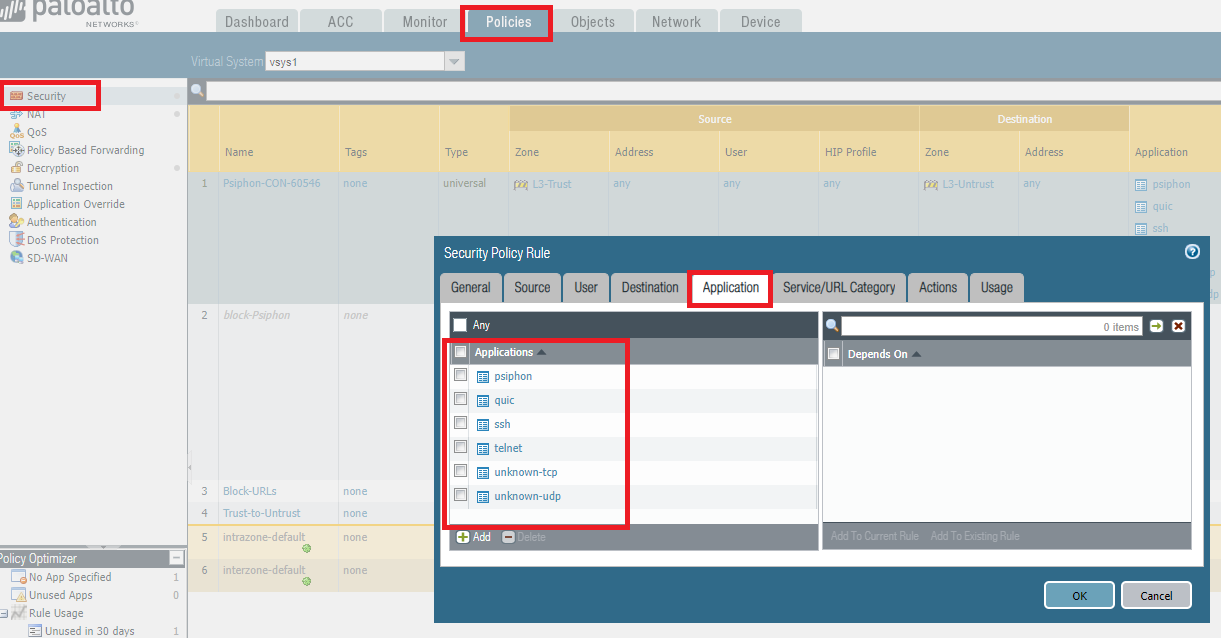Image resolution: width=1221 pixels, height=638 pixels.
Task: Click the Decryption lock icon
Action: (x=17, y=168)
